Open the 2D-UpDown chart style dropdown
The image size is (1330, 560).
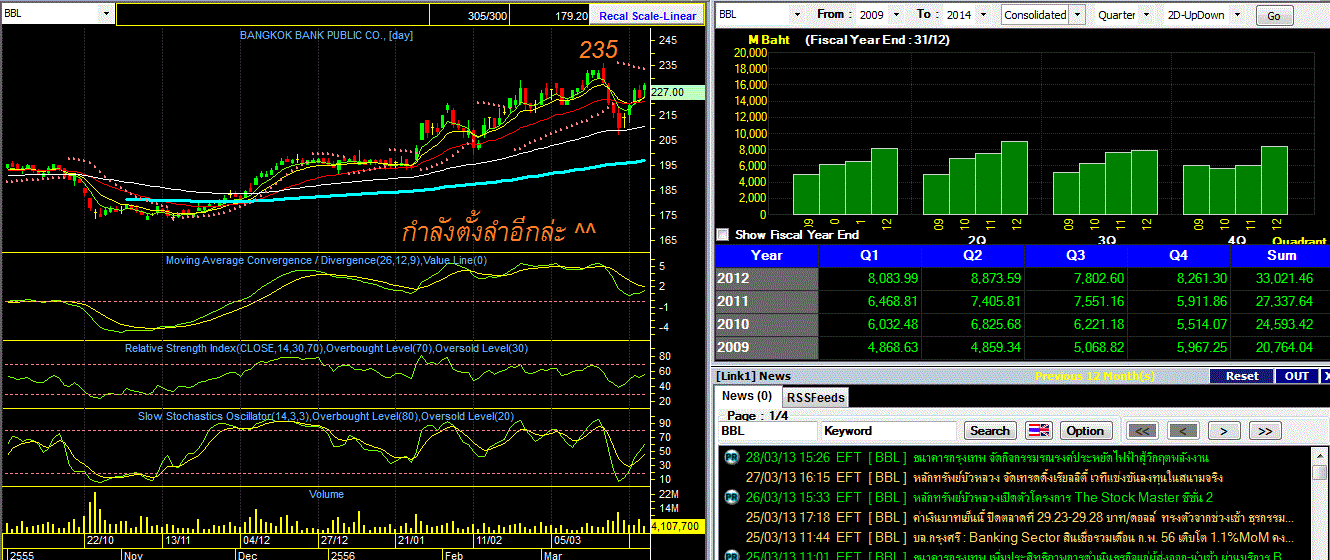(x=1237, y=15)
